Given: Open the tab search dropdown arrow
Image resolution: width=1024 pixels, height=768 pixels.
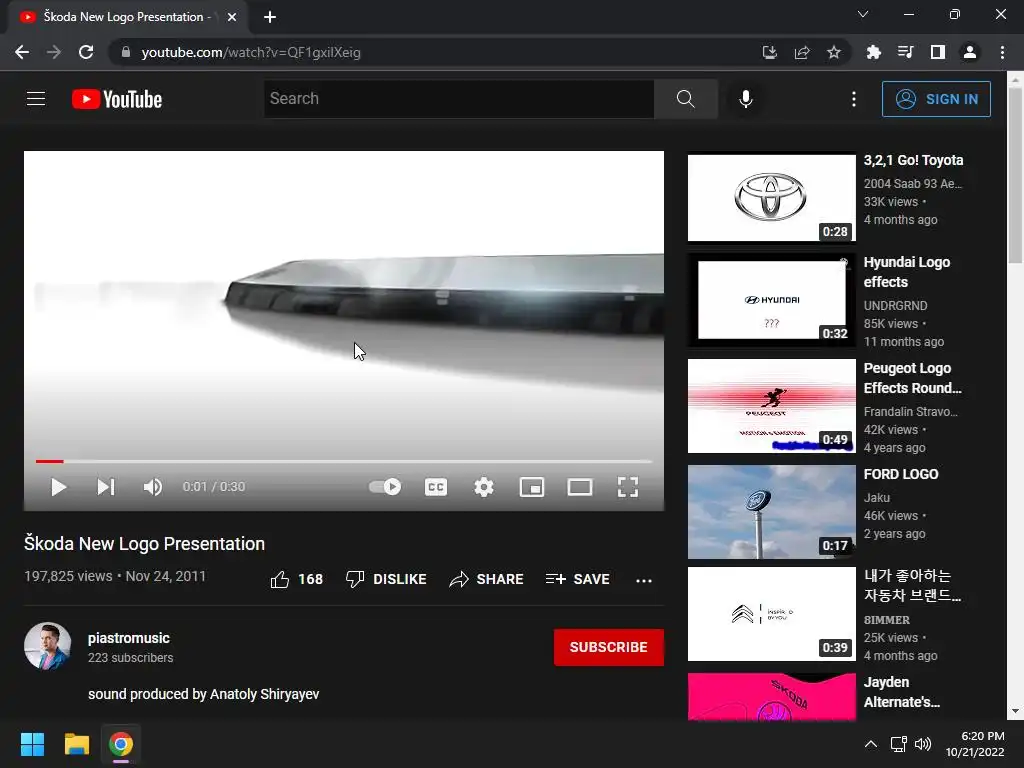Looking at the screenshot, I should click(863, 14).
